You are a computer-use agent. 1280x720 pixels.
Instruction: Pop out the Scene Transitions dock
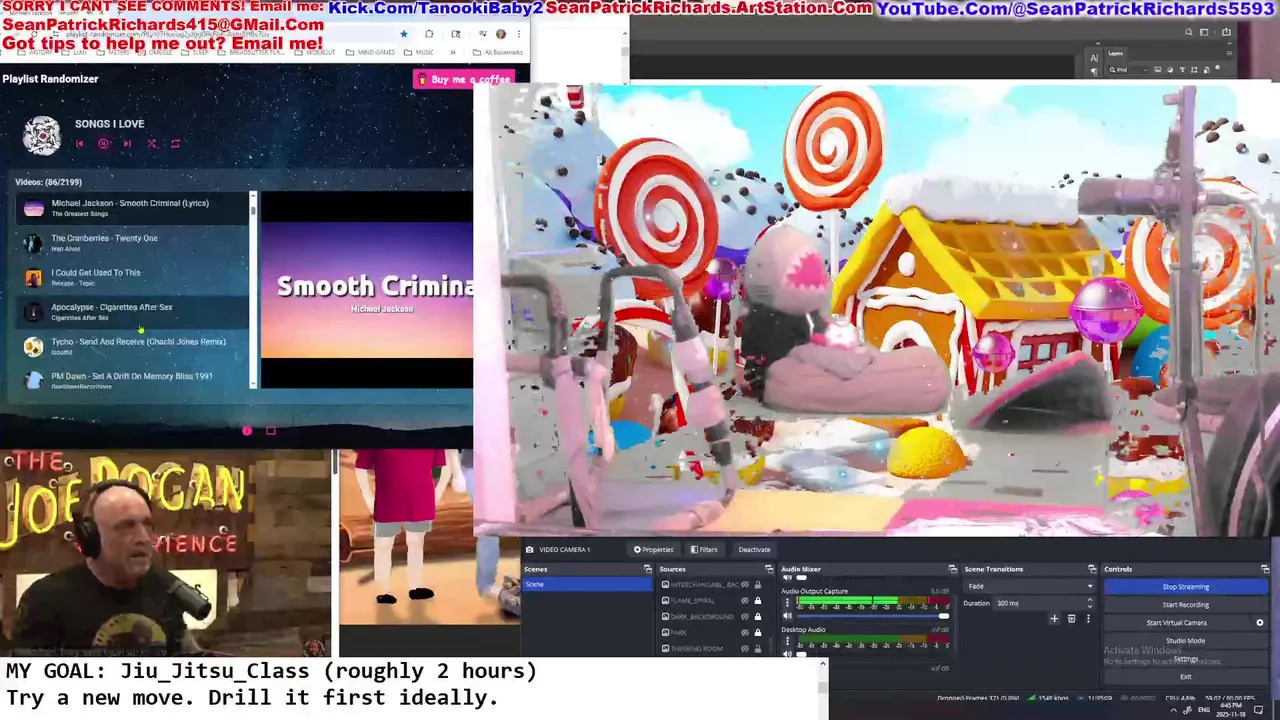coord(1092,569)
